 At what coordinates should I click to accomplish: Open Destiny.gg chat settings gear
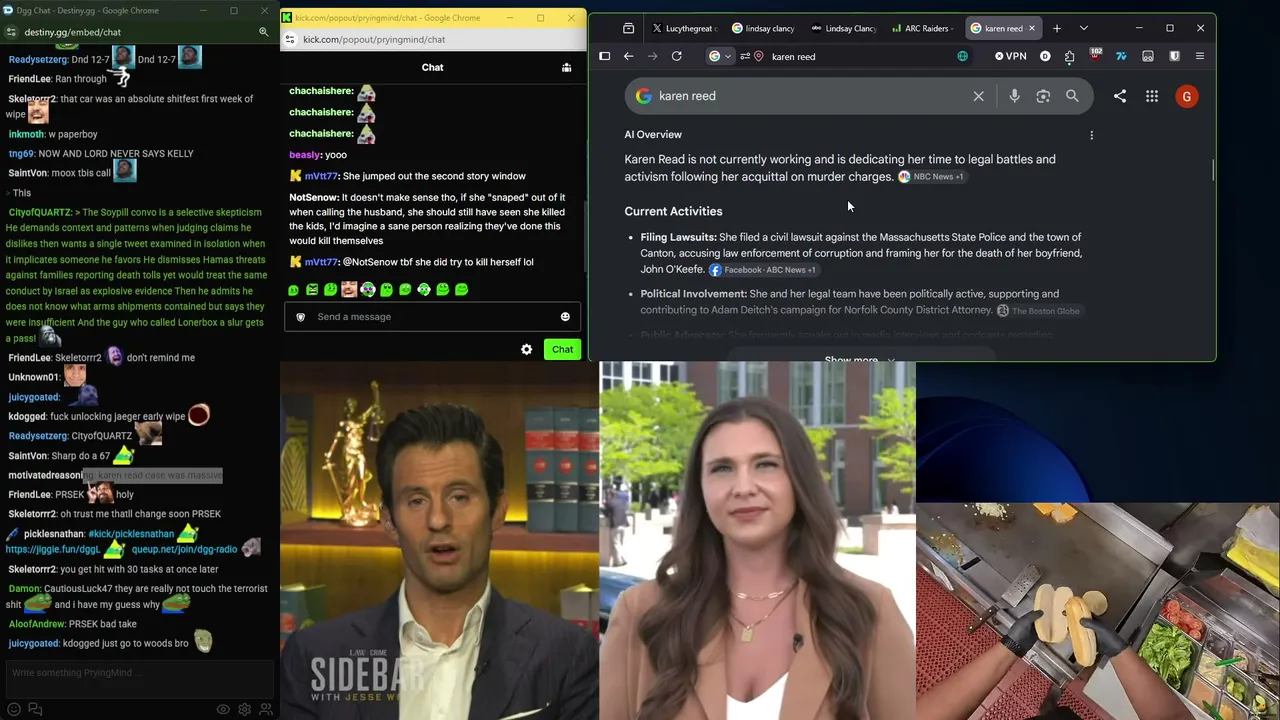click(x=245, y=709)
